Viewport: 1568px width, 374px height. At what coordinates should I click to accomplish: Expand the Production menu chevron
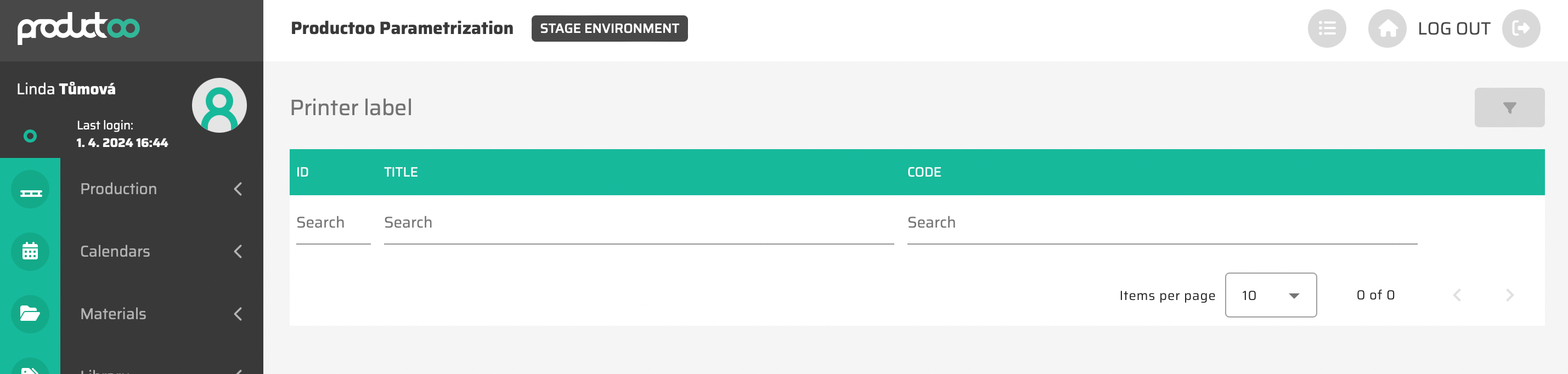click(238, 189)
